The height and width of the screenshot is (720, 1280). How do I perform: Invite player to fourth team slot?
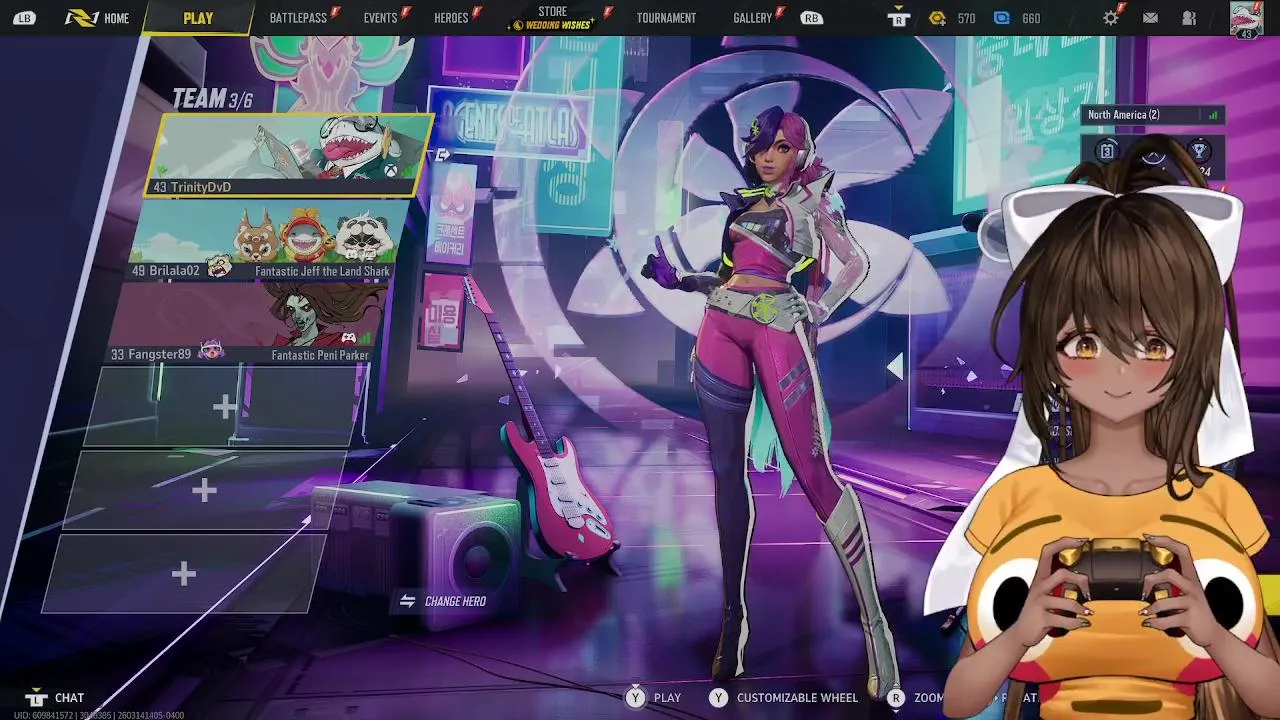(226, 406)
